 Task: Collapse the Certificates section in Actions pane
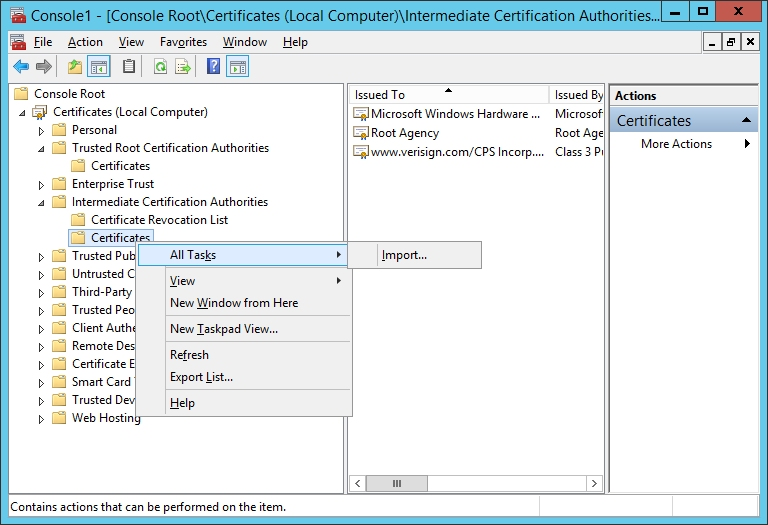pyautogui.click(x=747, y=121)
